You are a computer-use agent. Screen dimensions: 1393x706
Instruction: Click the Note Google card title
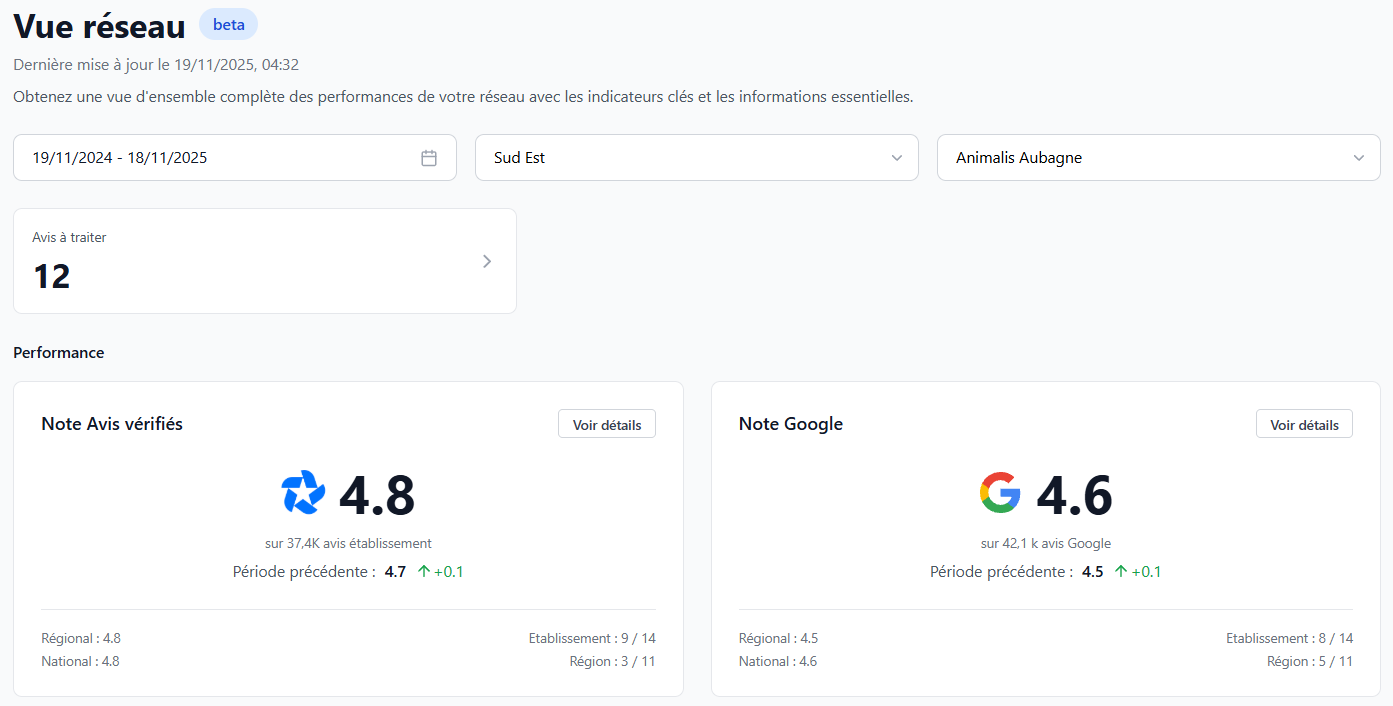(x=790, y=424)
